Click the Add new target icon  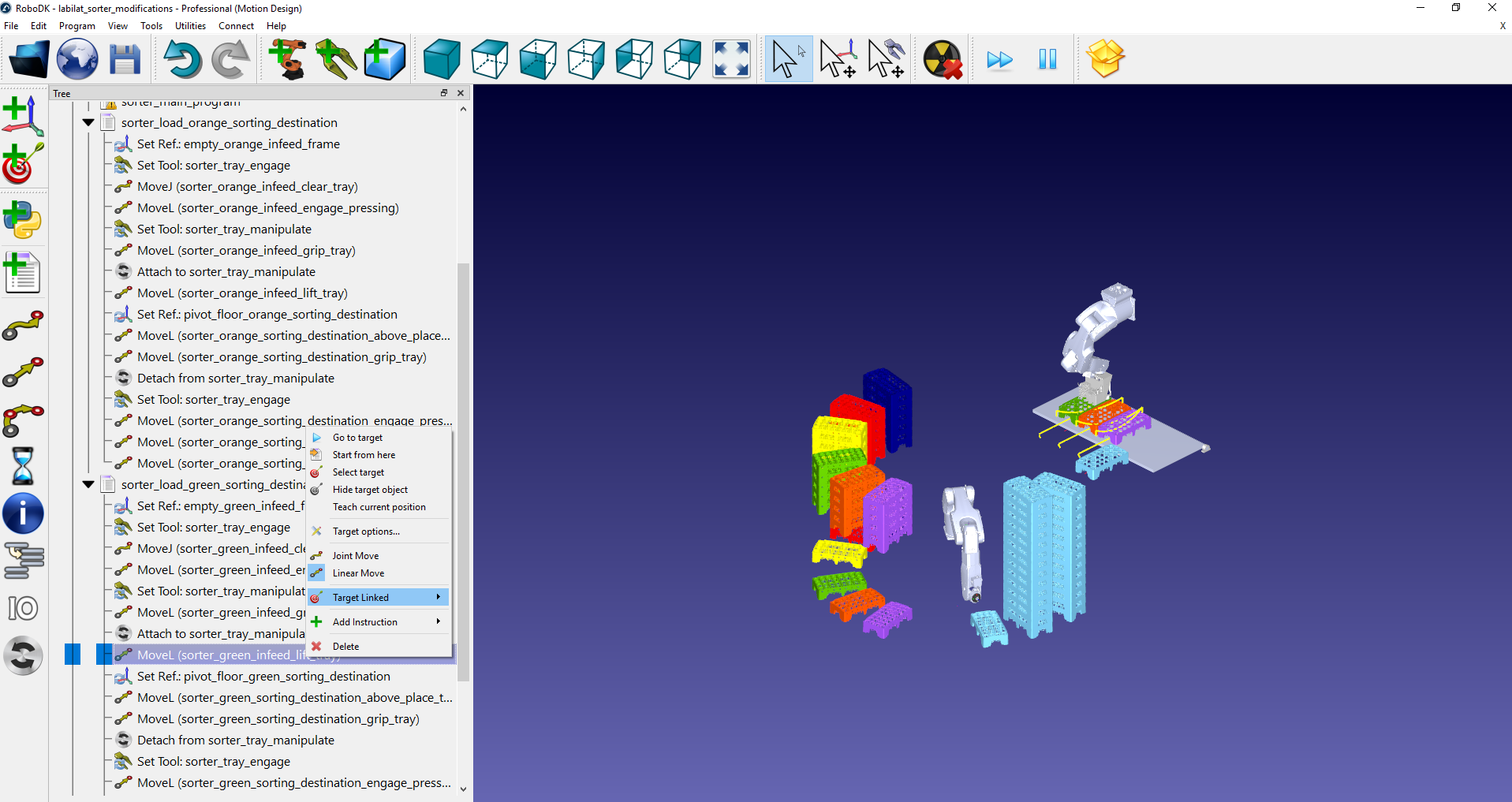(23, 163)
